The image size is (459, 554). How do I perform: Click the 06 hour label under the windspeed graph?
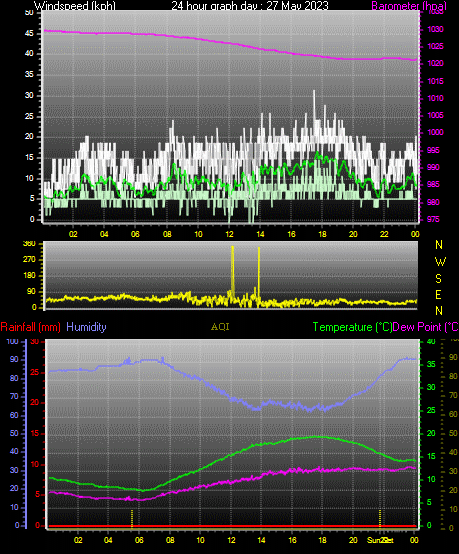pyautogui.click(x=135, y=234)
